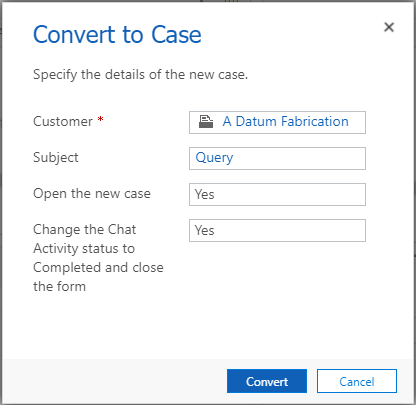Viewport: 416px width, 405px height.
Task: Click the gray footer bar beside Convert
Action: pyautogui.click(x=113, y=381)
